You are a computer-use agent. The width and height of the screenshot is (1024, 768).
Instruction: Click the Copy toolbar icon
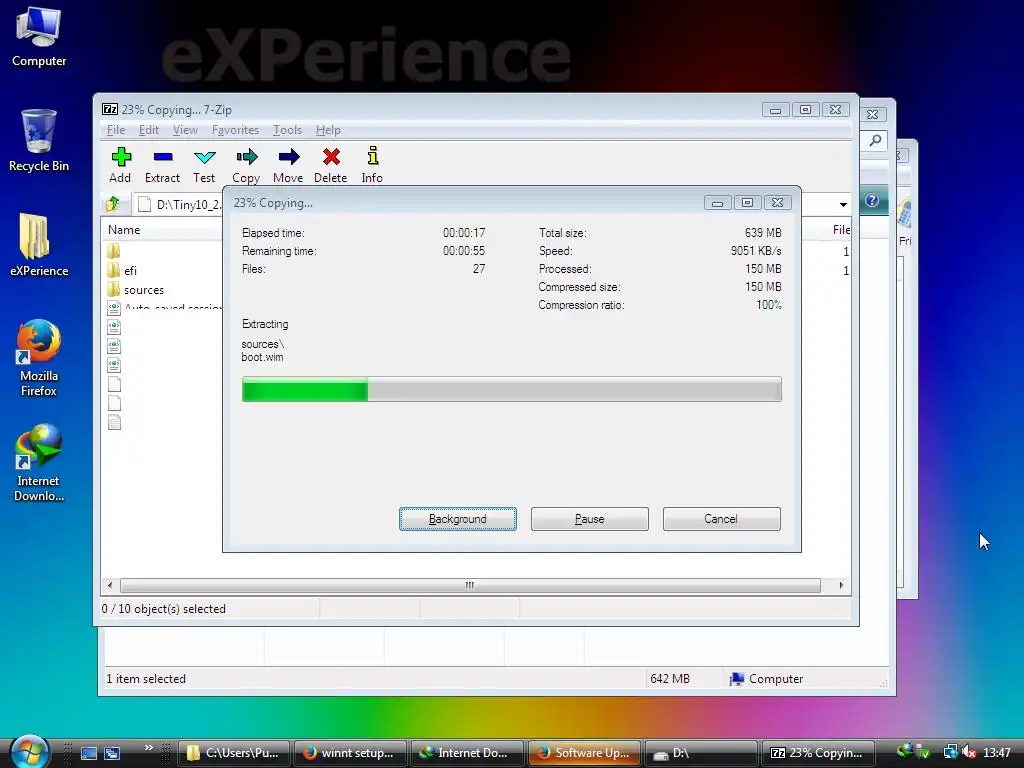click(246, 165)
